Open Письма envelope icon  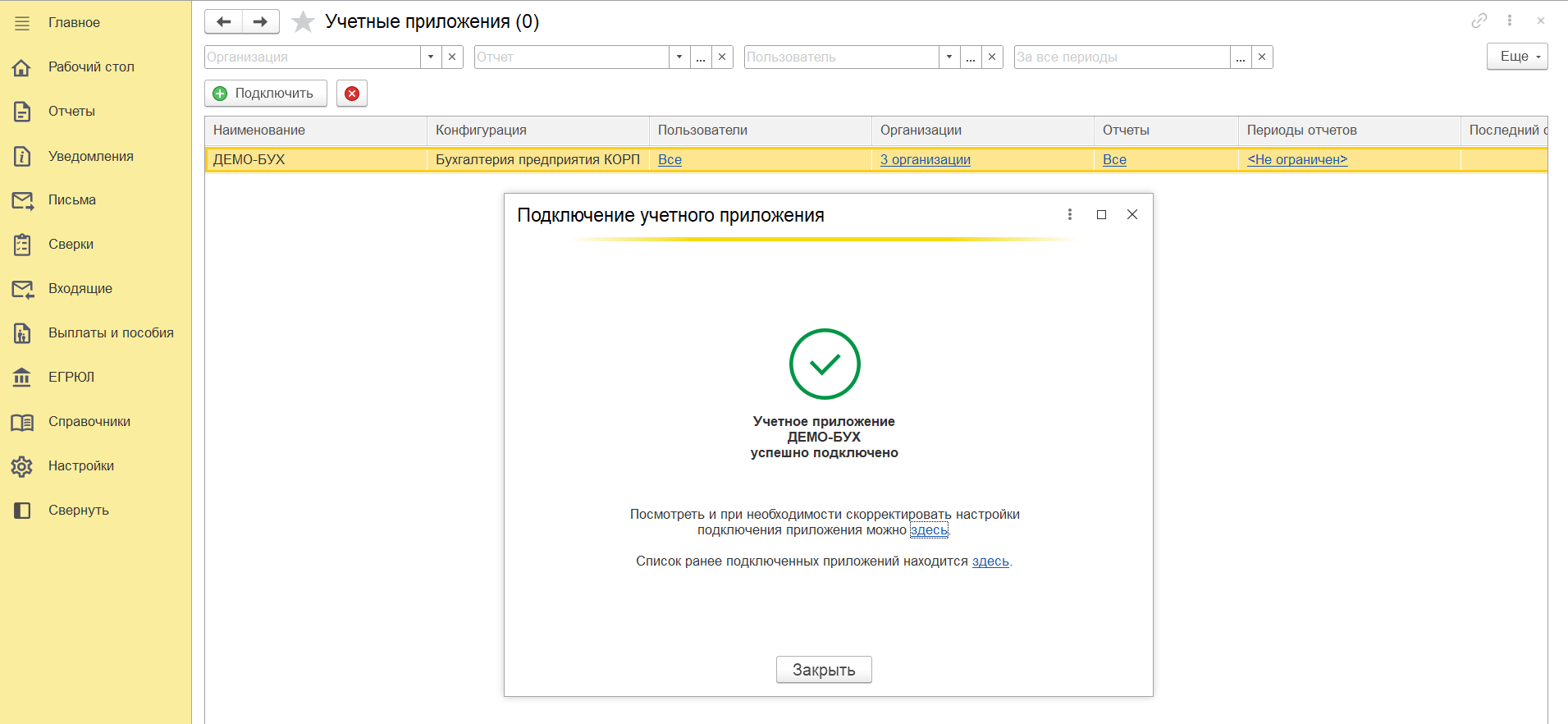tap(22, 200)
